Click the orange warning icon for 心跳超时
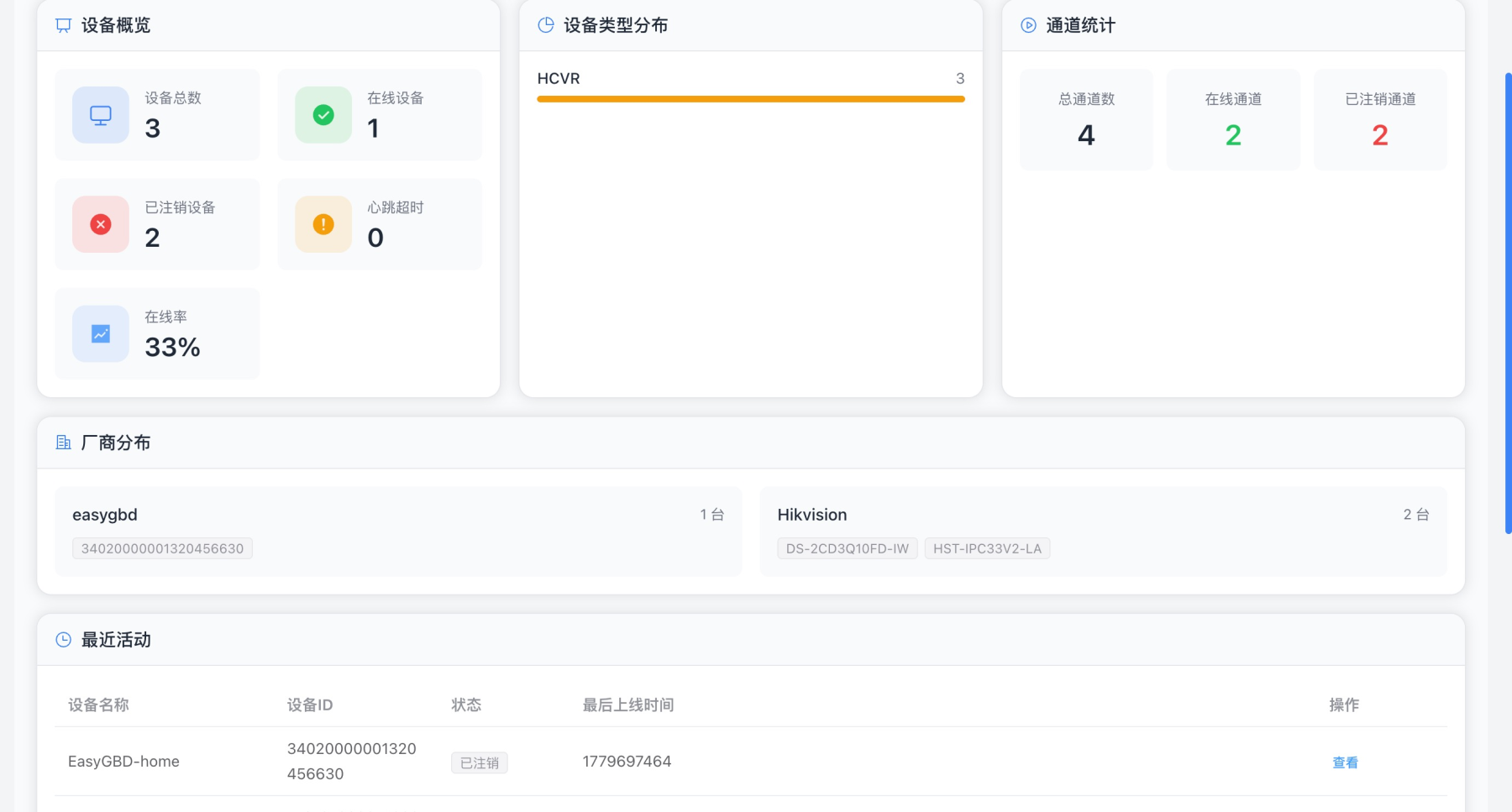1512x812 pixels. click(x=323, y=224)
